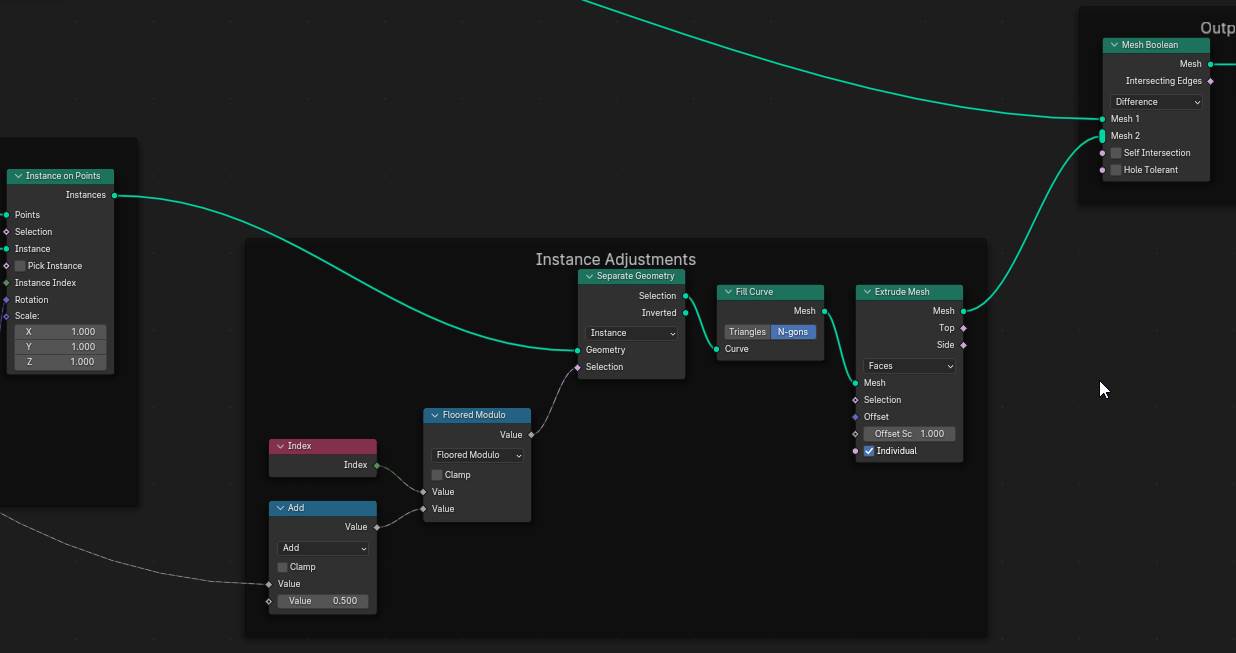The image size is (1236, 653).
Task: Collapse the Floored Modulo node
Action: [x=435, y=415]
